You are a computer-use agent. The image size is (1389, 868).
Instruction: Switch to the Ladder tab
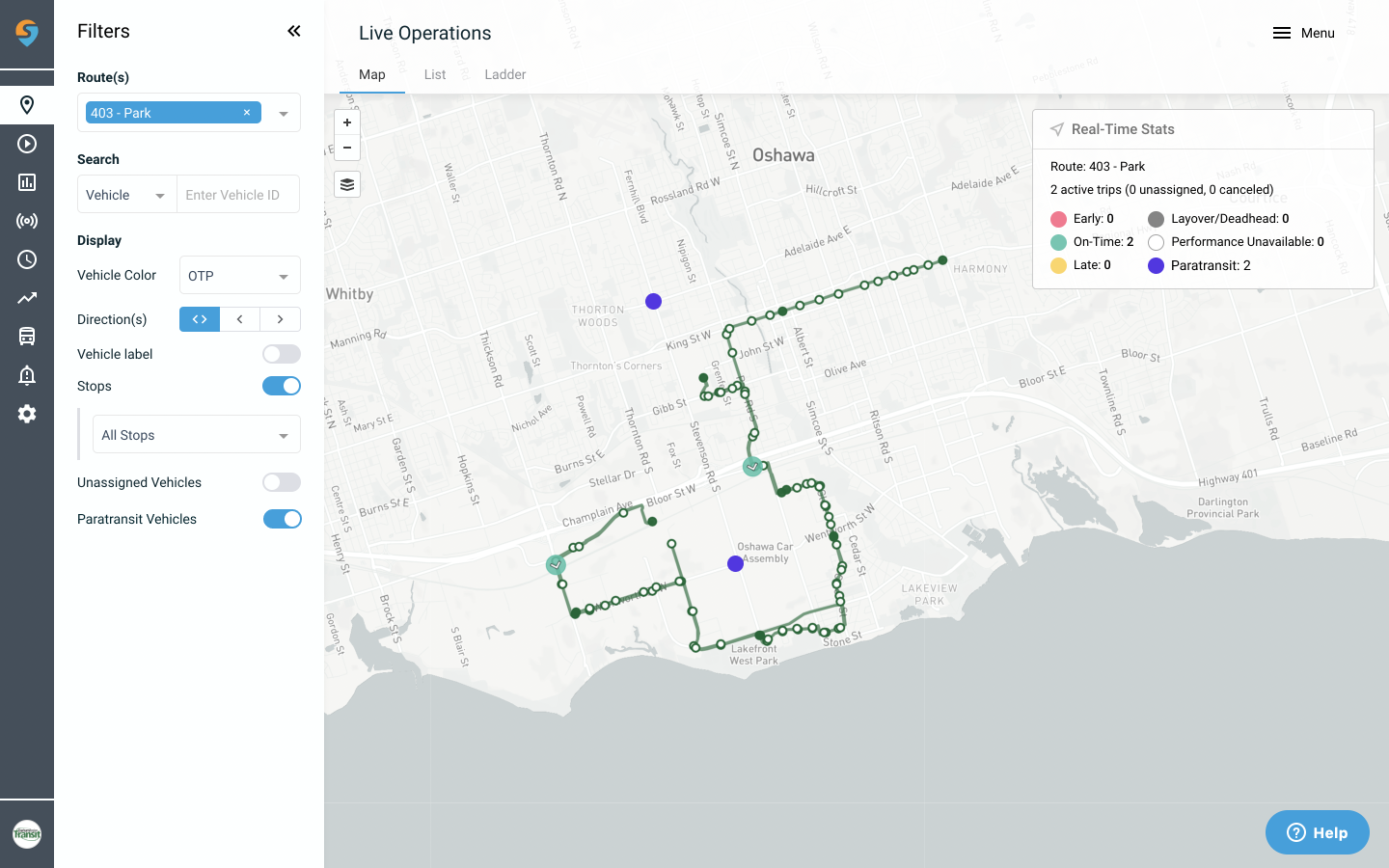point(504,74)
